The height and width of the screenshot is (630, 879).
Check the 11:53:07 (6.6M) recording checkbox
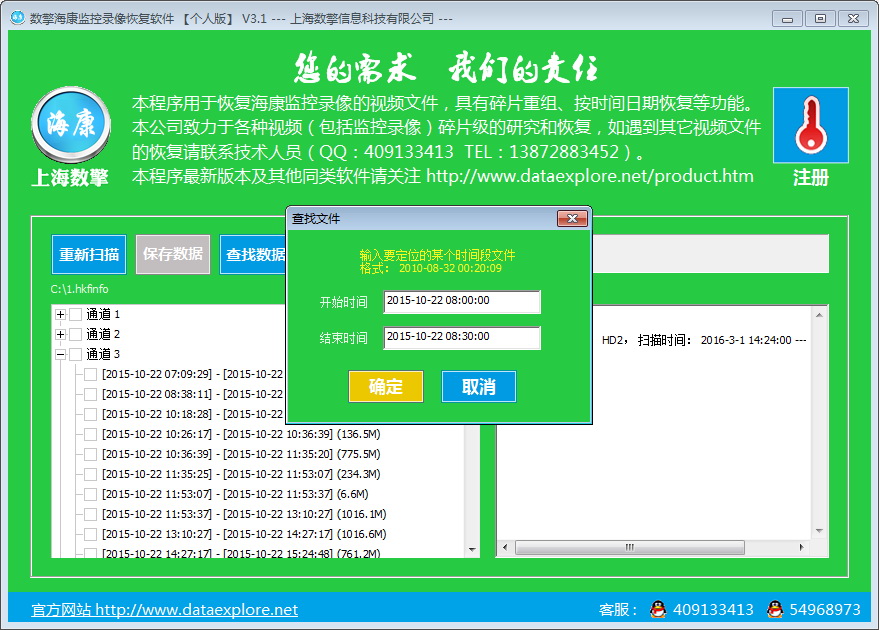point(90,494)
